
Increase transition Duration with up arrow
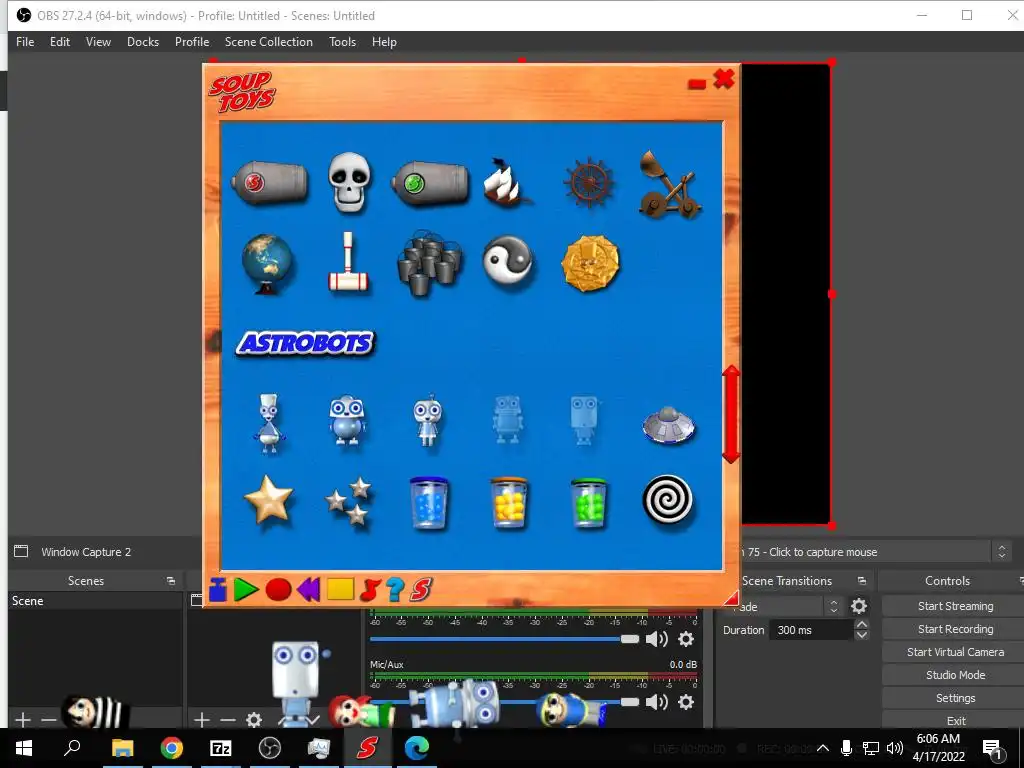point(861,625)
